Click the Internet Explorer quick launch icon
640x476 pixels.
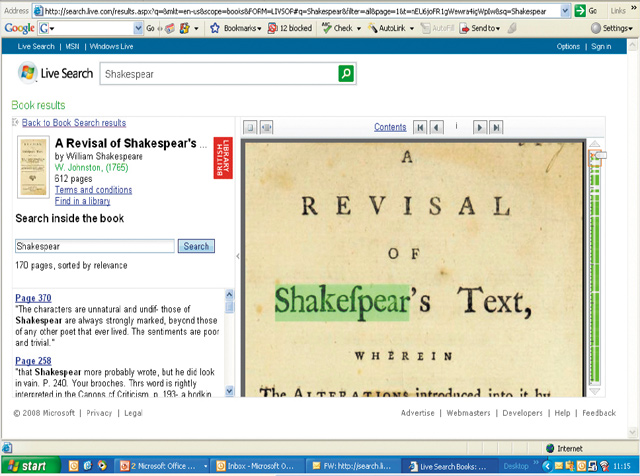point(88,466)
